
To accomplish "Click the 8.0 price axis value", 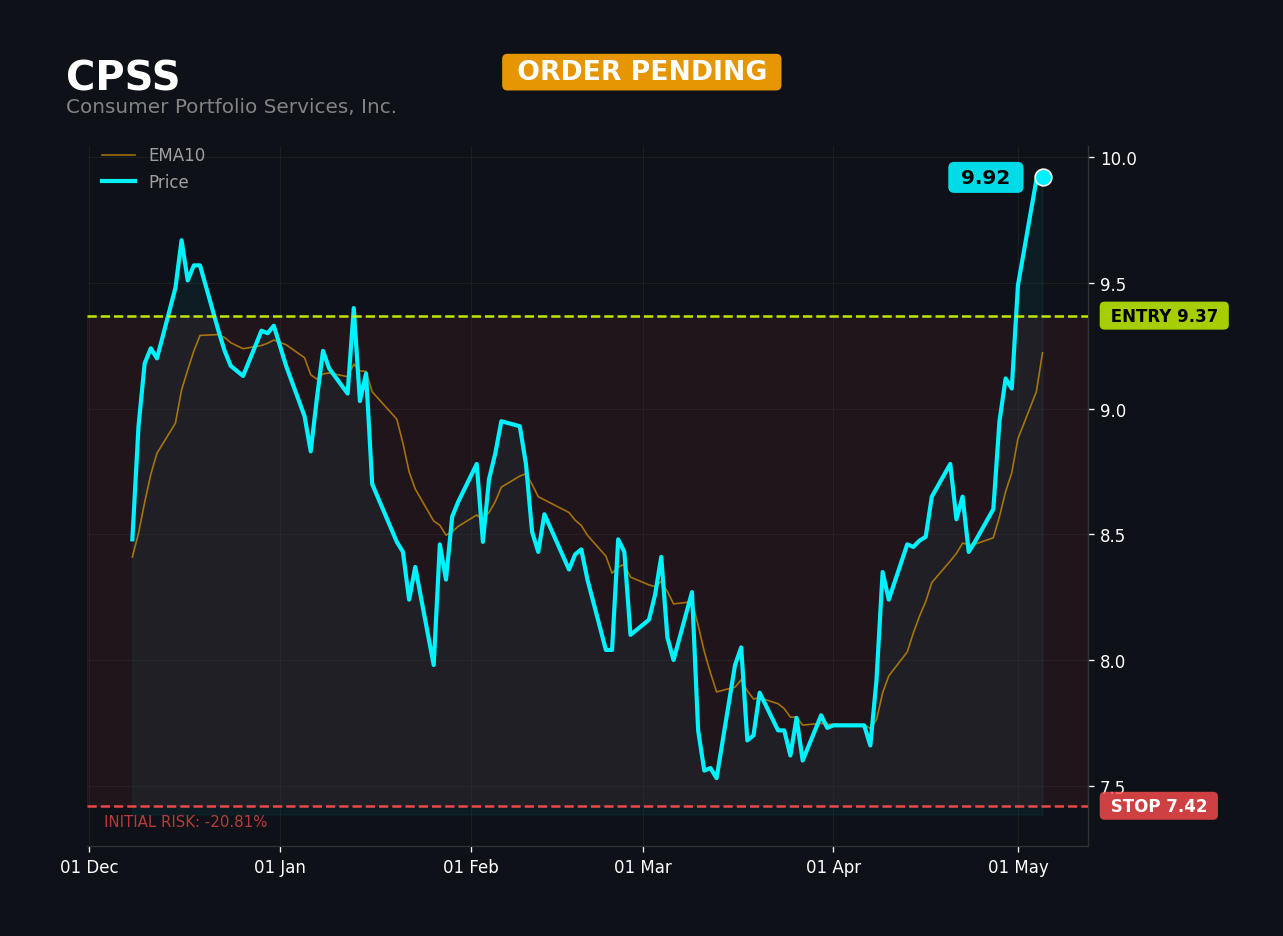I will point(1114,661).
